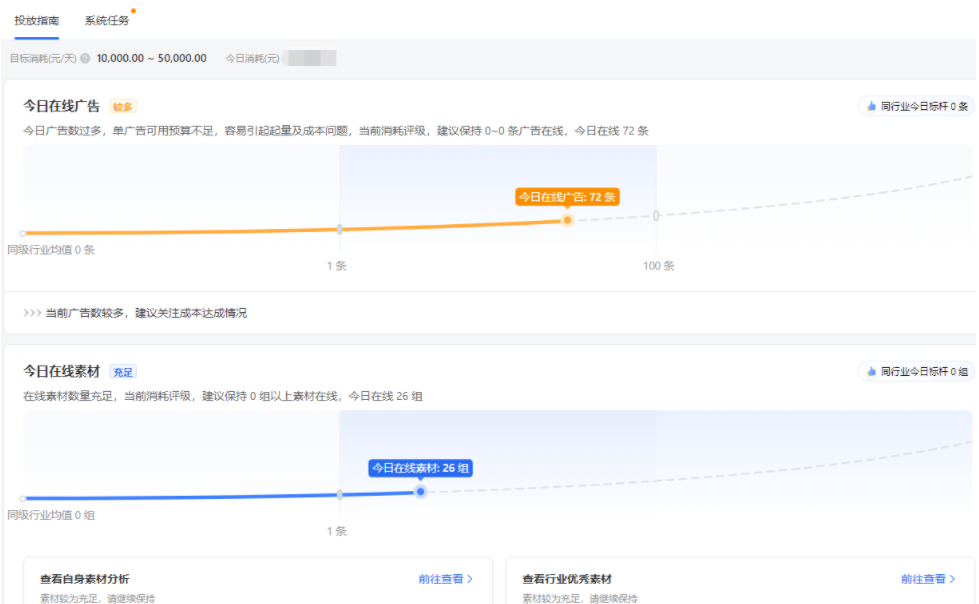Click the 今日广告数过多 description line

point(336,131)
